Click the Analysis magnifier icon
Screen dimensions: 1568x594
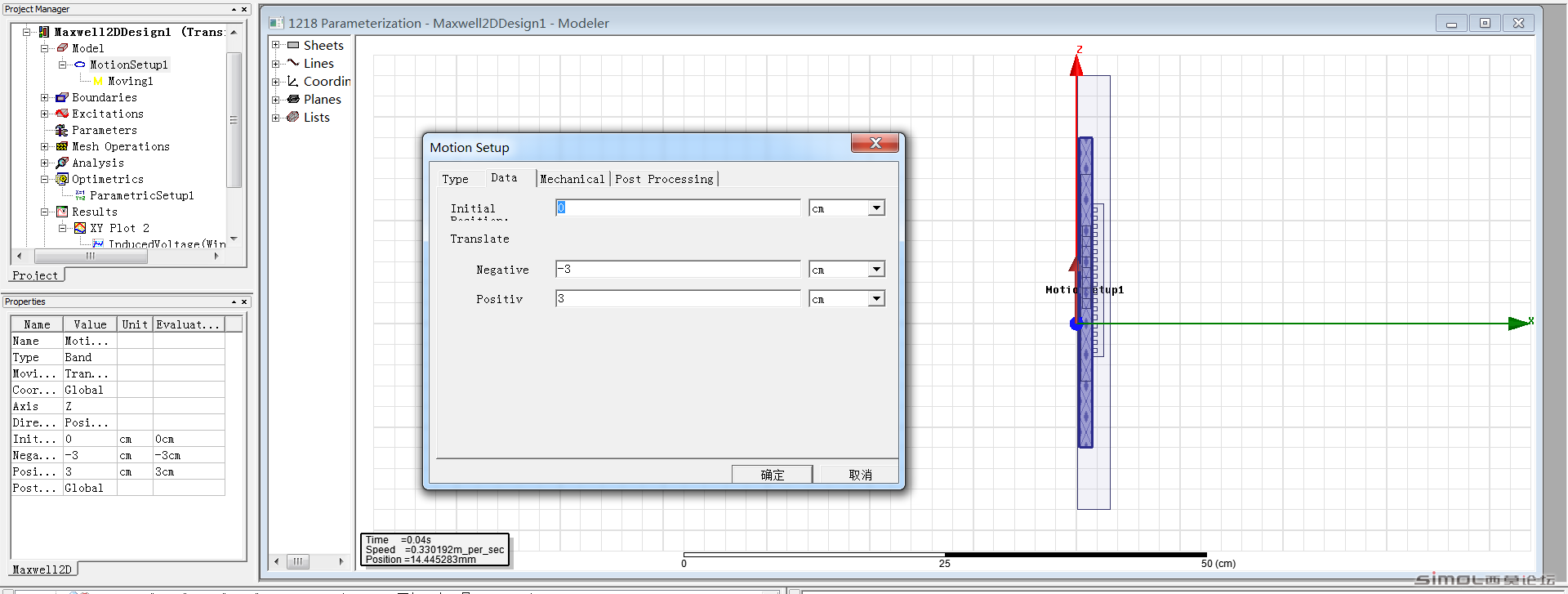[x=62, y=163]
